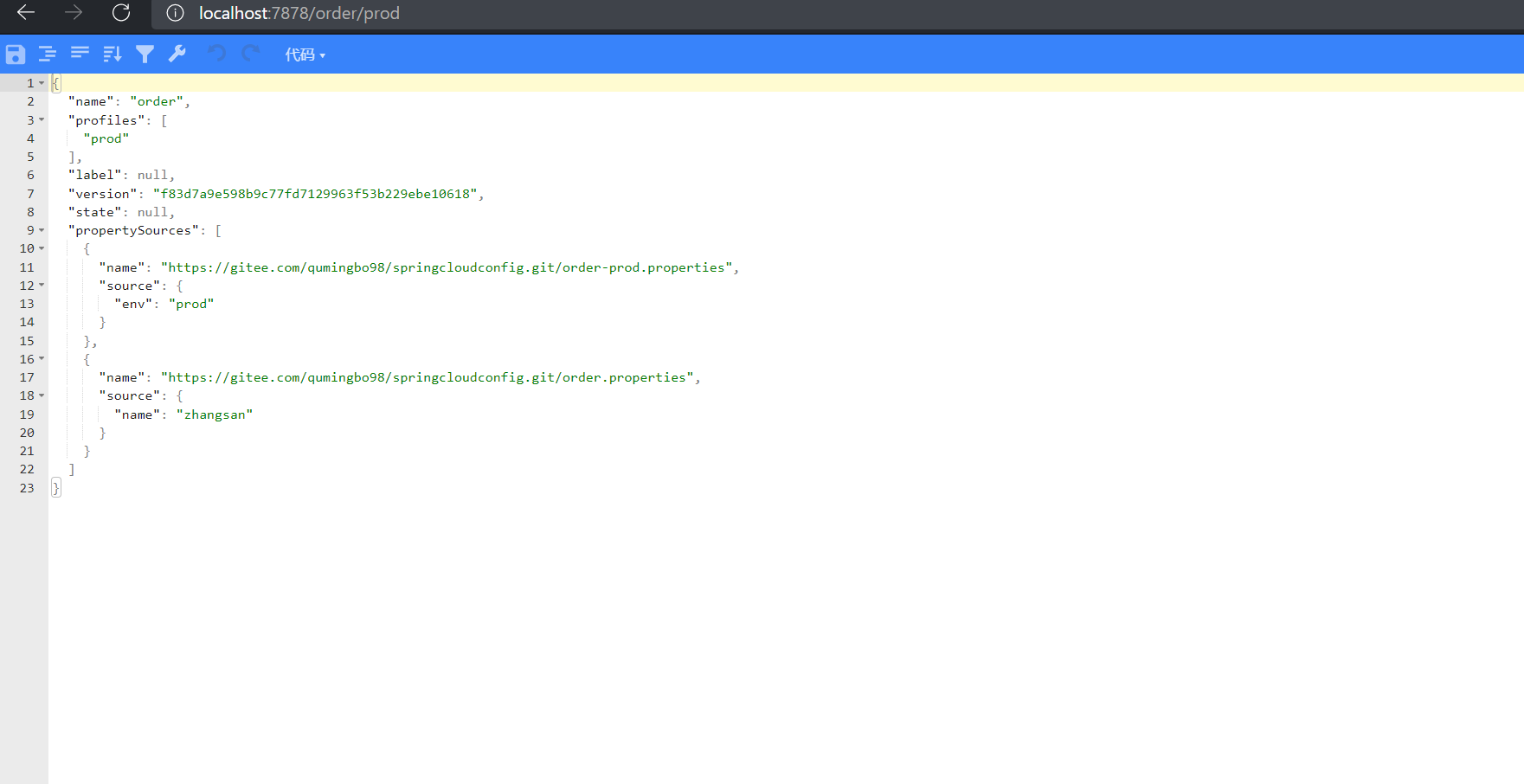Click the "label" key

[x=95, y=175]
